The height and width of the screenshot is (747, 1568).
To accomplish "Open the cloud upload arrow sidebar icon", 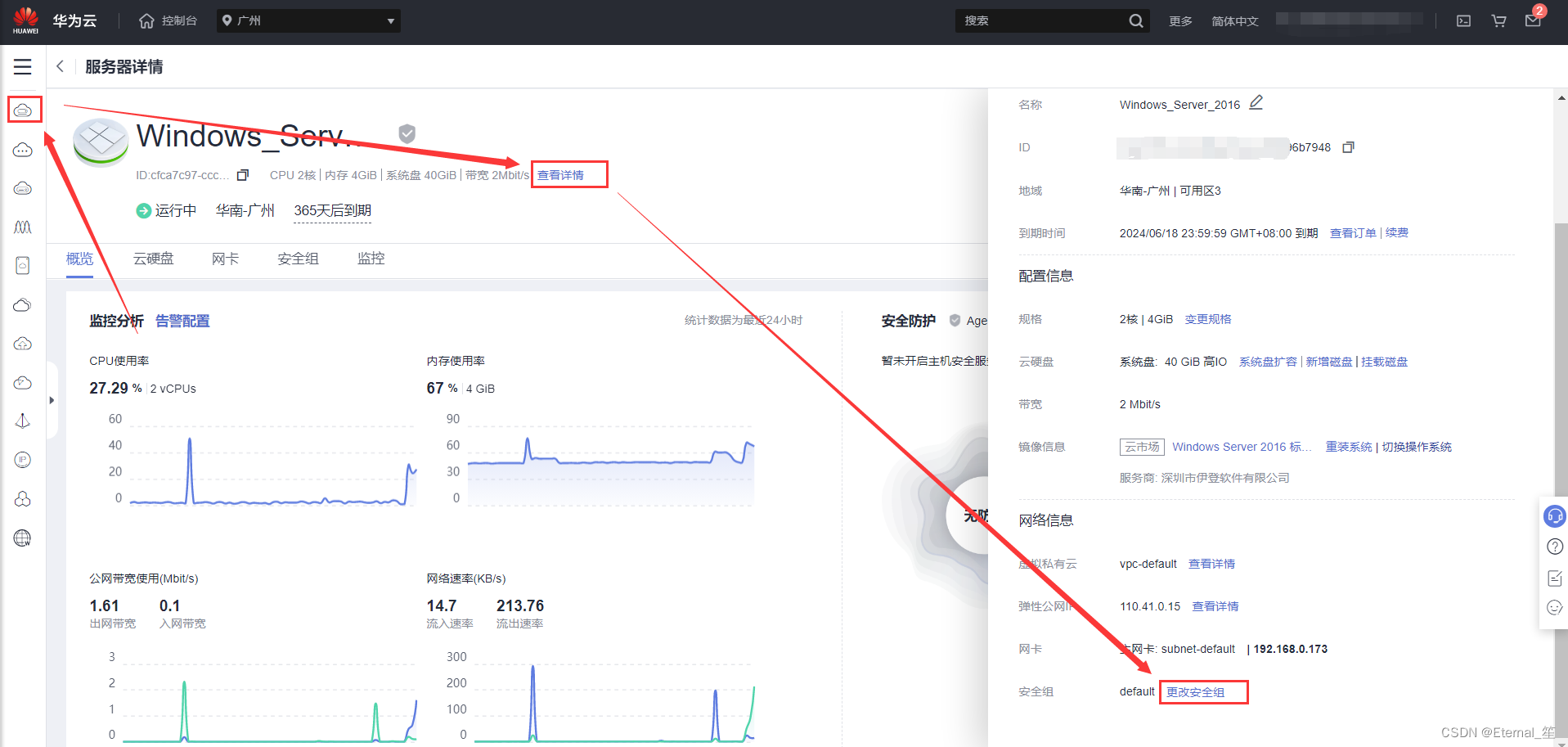I will 23,344.
